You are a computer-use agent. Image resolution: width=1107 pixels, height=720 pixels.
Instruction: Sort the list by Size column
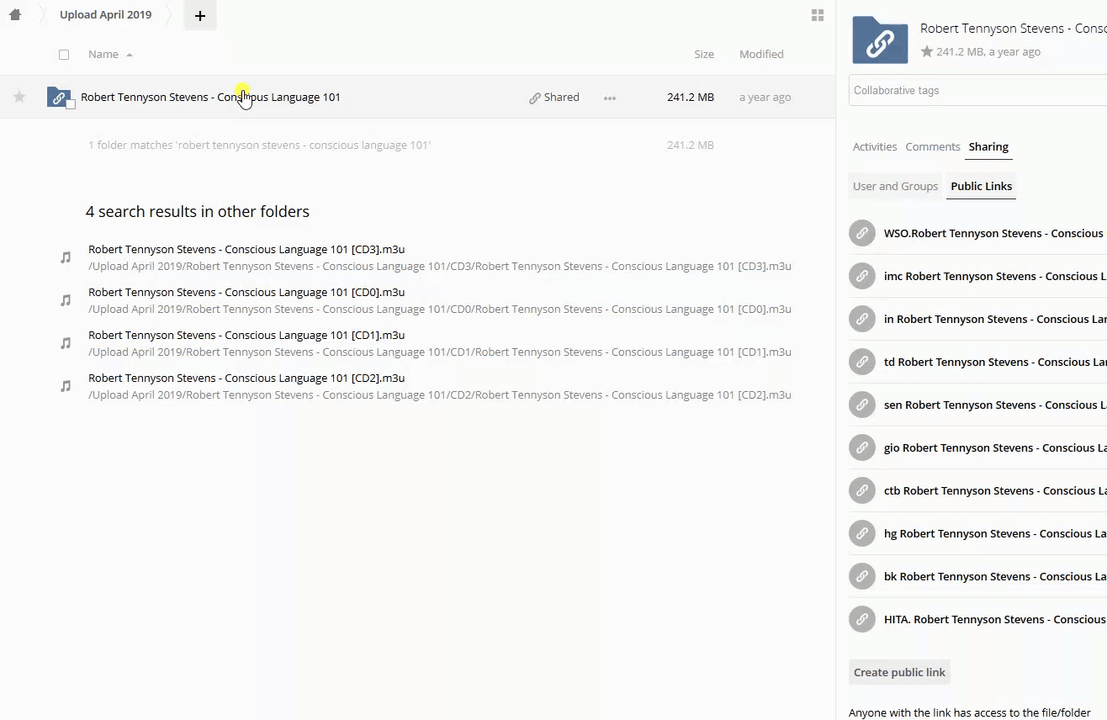[703, 54]
